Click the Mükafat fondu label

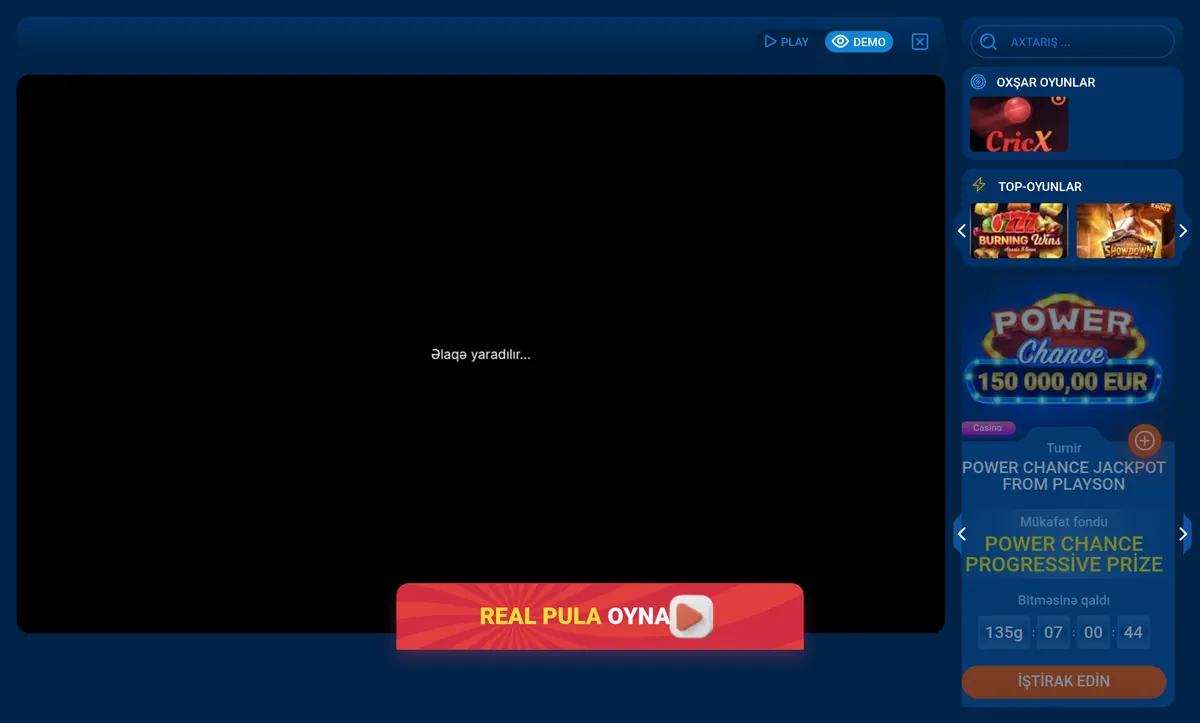(x=1064, y=522)
